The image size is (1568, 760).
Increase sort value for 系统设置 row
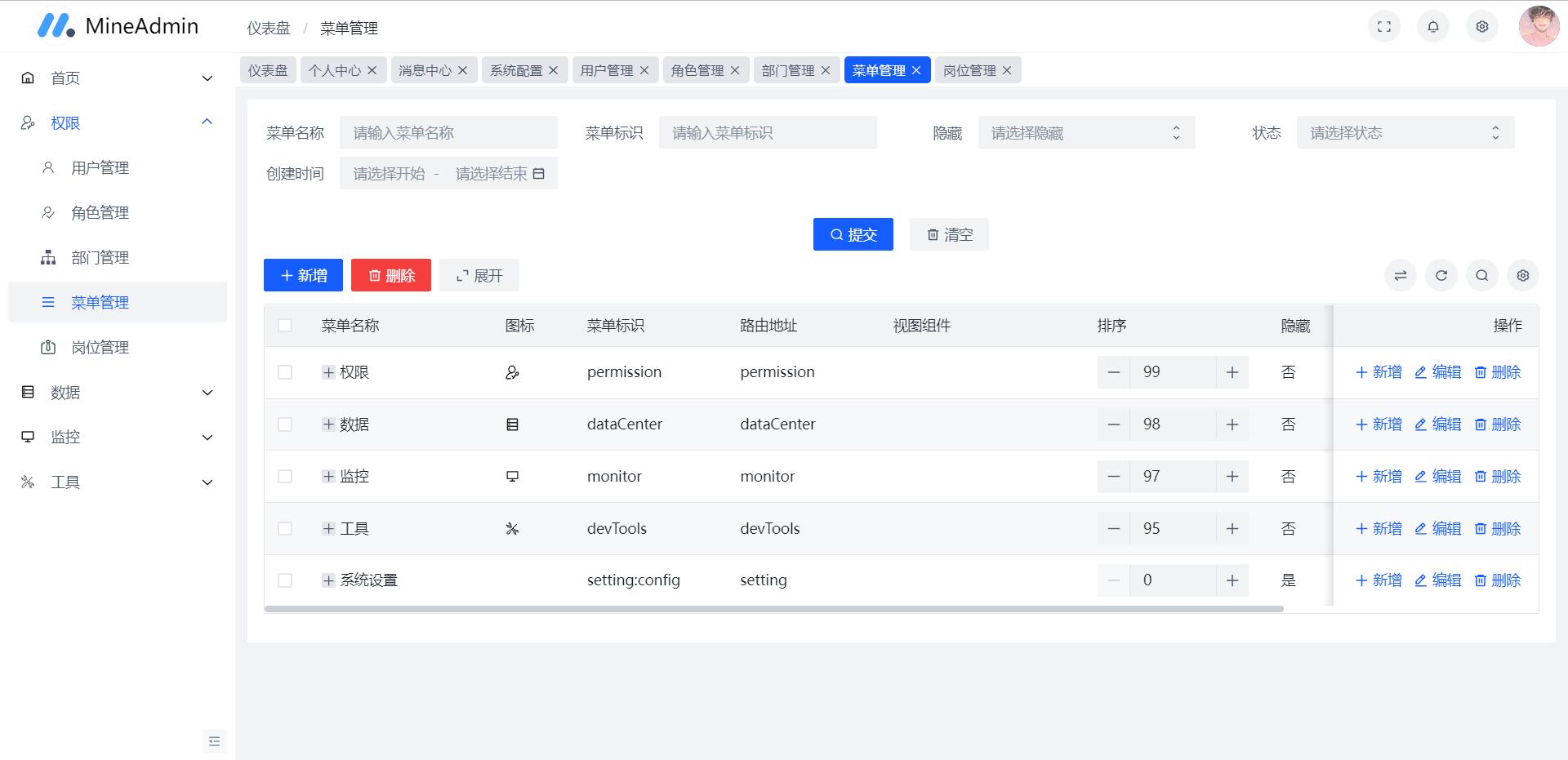(x=1232, y=580)
